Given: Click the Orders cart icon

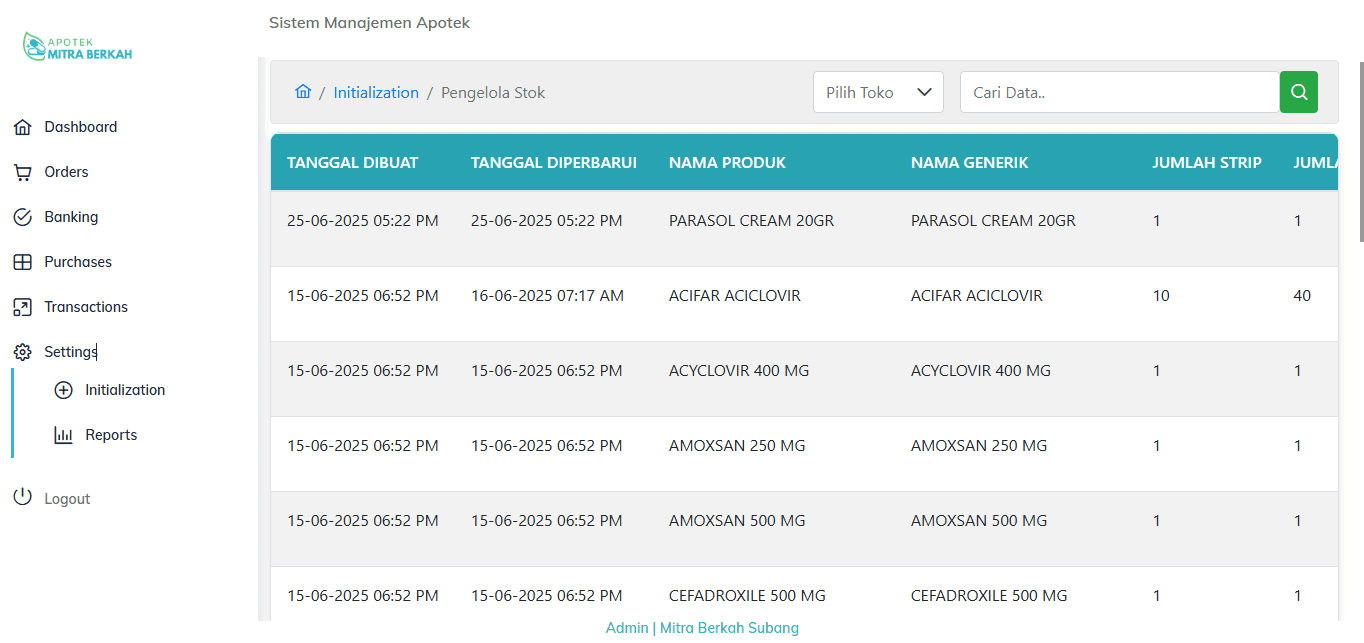Looking at the screenshot, I should click(22, 172).
